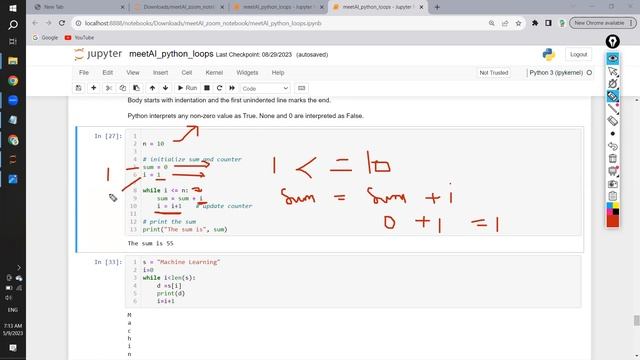Image resolution: width=640 pixels, height=360 pixels.
Task: Restart the kernel with the circular arrow
Action: (x=219, y=88)
